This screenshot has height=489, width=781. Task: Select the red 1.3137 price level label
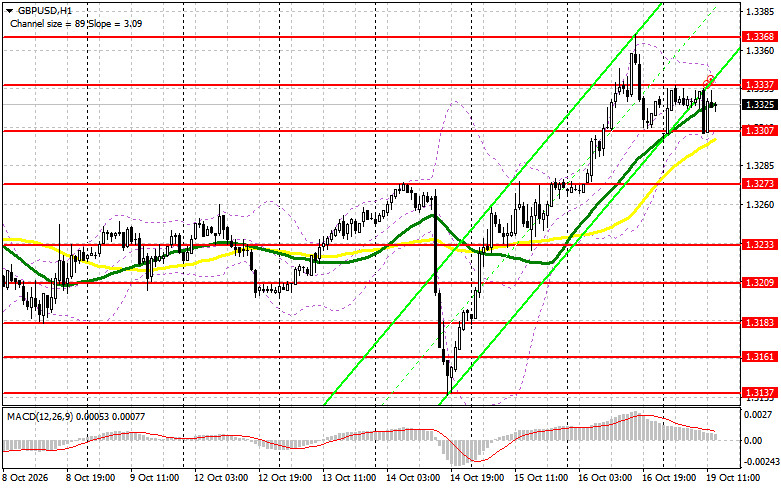(x=760, y=393)
